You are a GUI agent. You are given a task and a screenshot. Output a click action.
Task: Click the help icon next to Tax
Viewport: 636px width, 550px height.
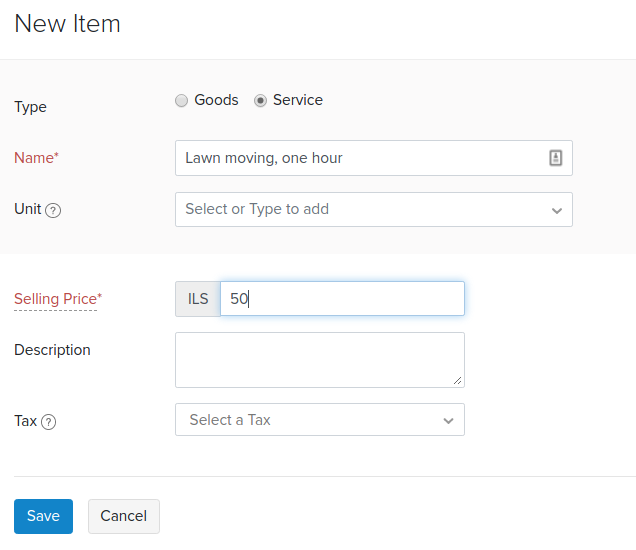49,422
